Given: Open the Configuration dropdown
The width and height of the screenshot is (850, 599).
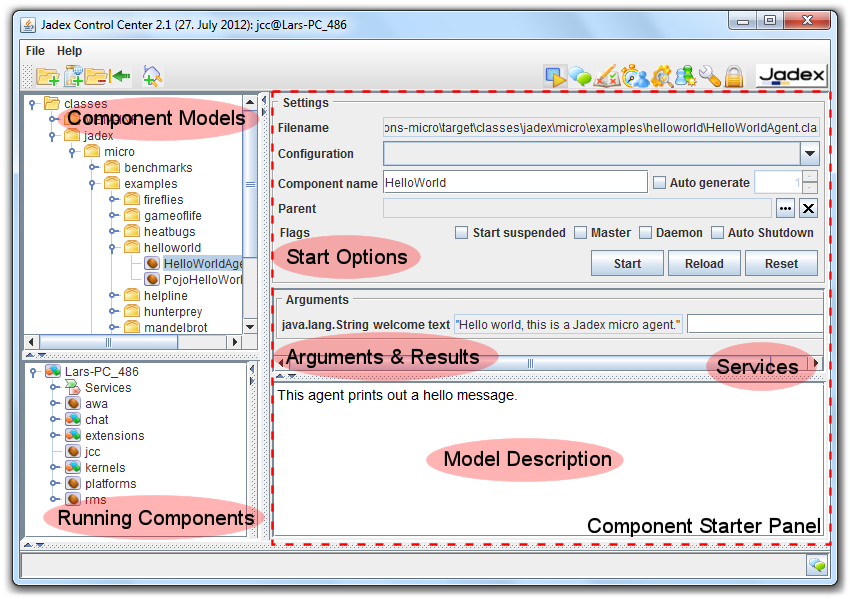Looking at the screenshot, I should [809, 154].
